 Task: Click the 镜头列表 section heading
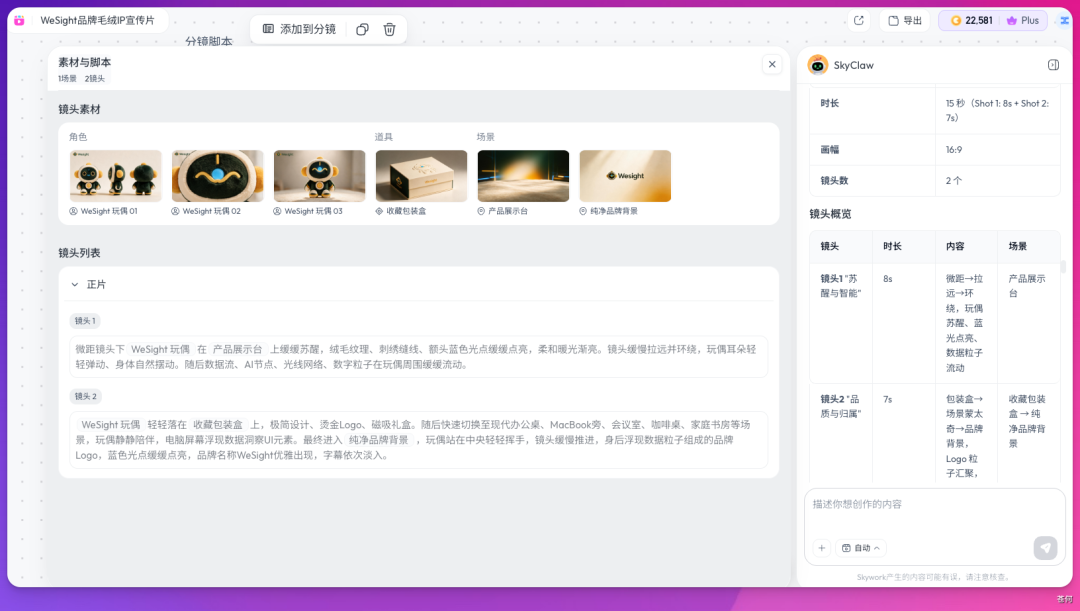tap(79, 253)
